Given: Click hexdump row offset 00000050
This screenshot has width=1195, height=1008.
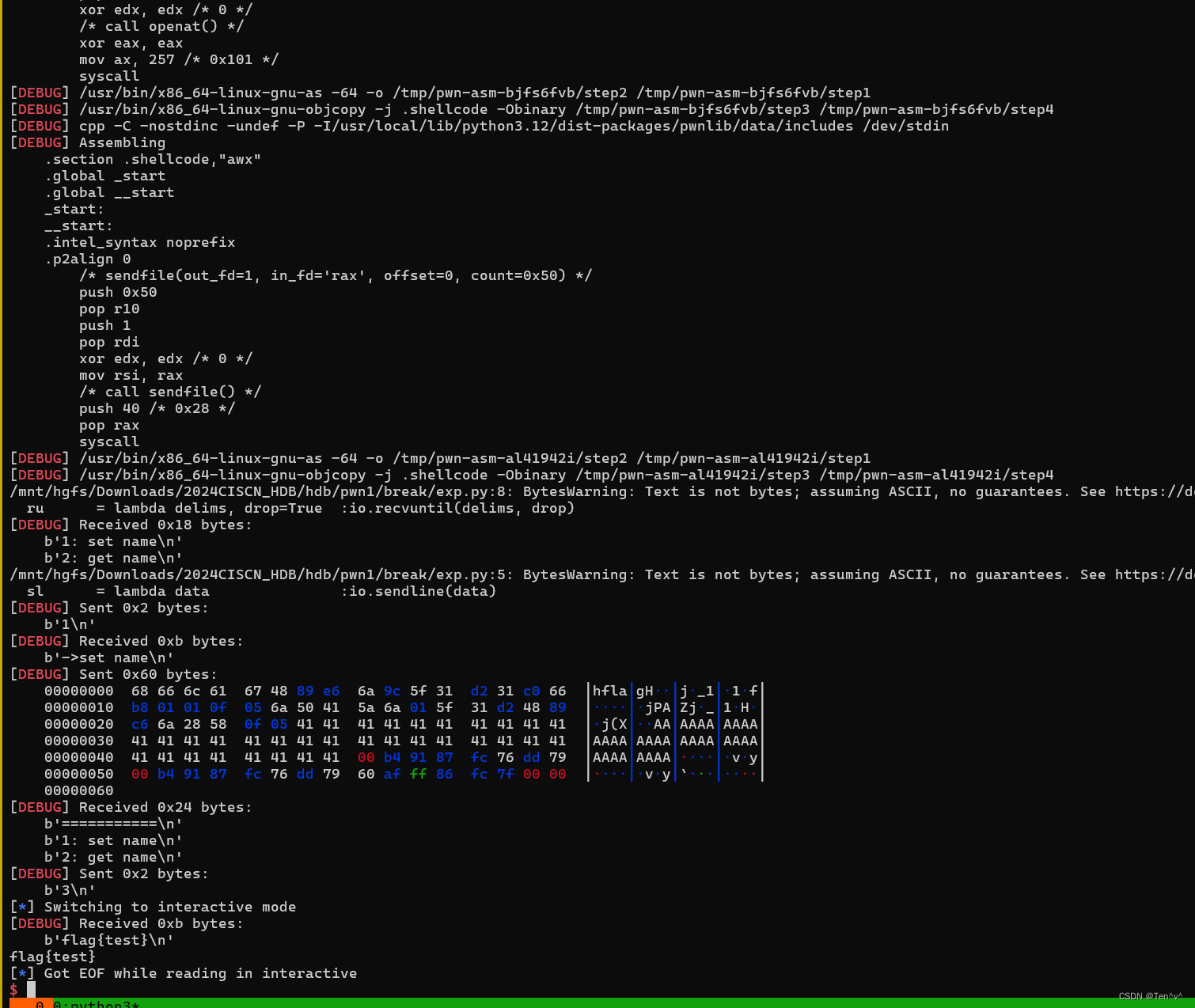Looking at the screenshot, I should click(x=403, y=774).
